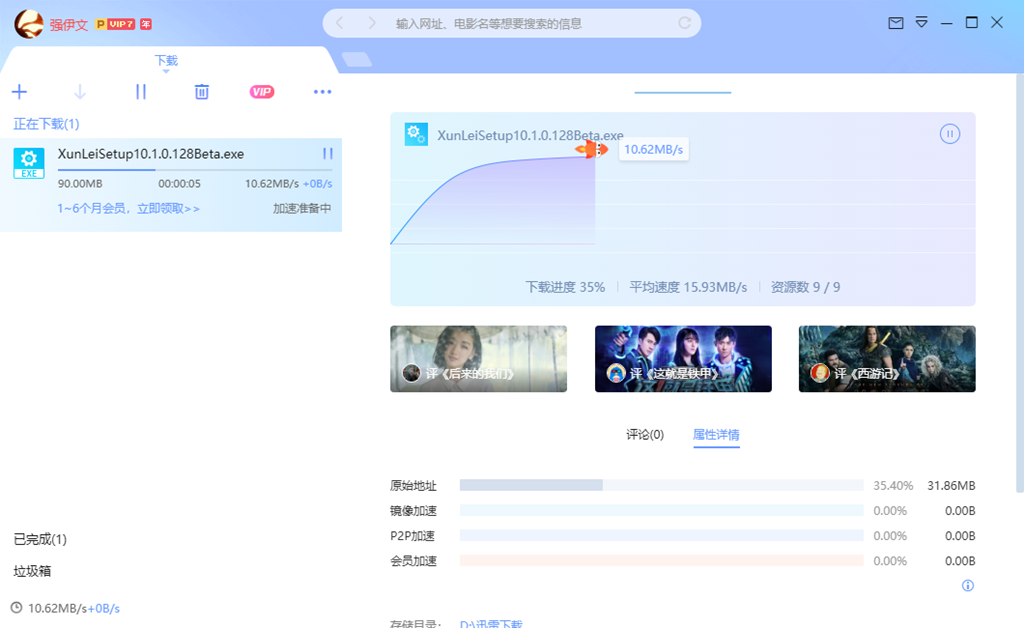Click the browser forward arrow
Image resolution: width=1024 pixels, height=628 pixels.
coord(372,24)
